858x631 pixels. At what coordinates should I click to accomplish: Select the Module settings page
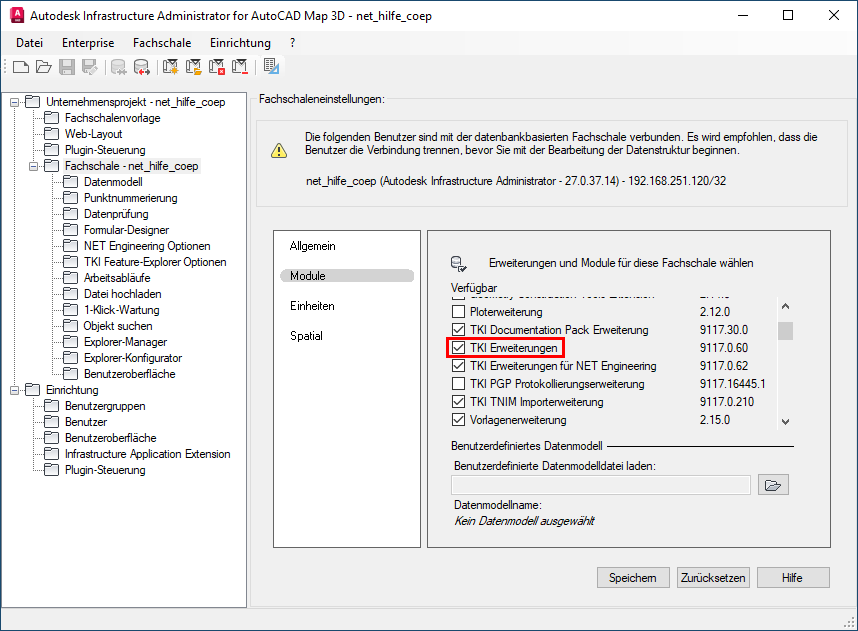pyautogui.click(x=347, y=276)
